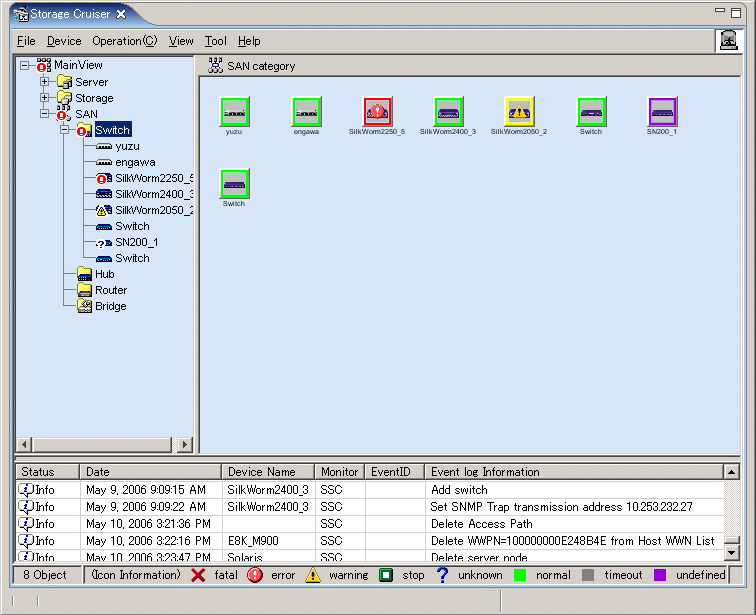Click the error legend icon in status bar
Image resolution: width=756 pixels, height=615 pixels.
point(255,575)
